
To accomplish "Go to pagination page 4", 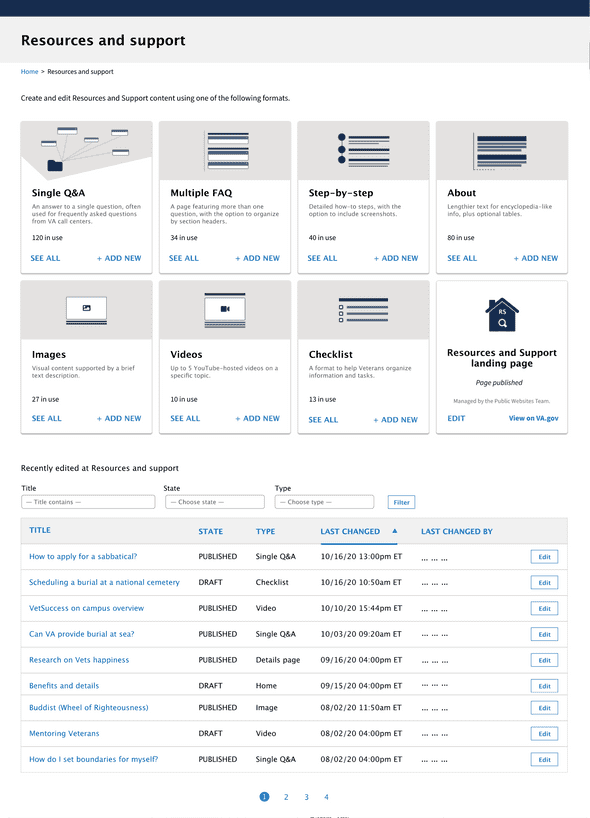I will 326,797.
